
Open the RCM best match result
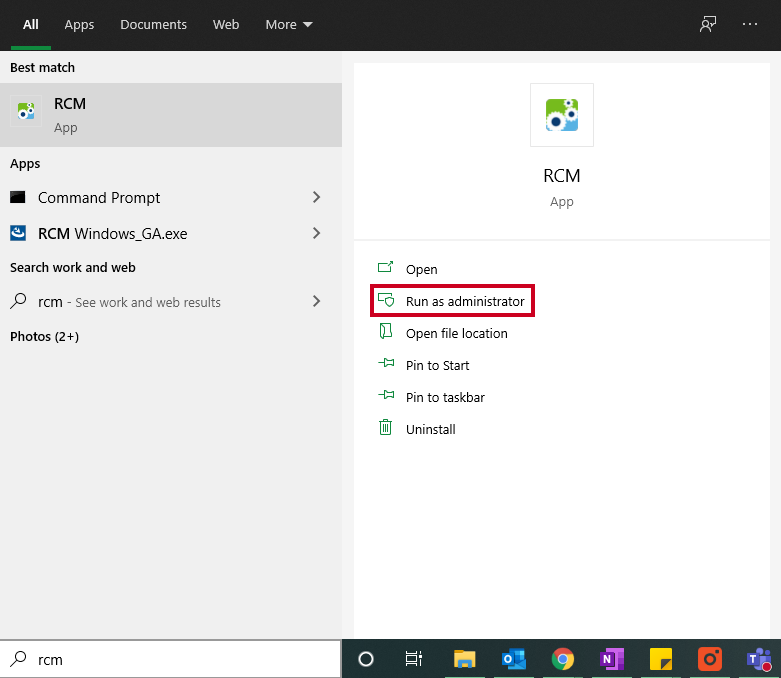coord(171,115)
